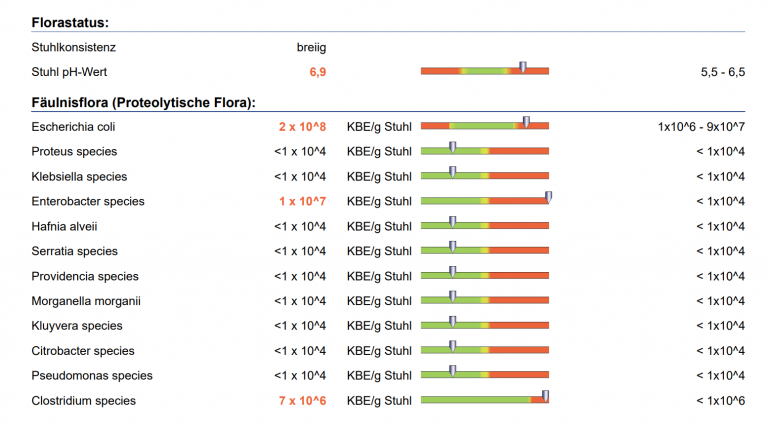
Task: Click the Clostridium species gauge marker
Action: click(545, 397)
